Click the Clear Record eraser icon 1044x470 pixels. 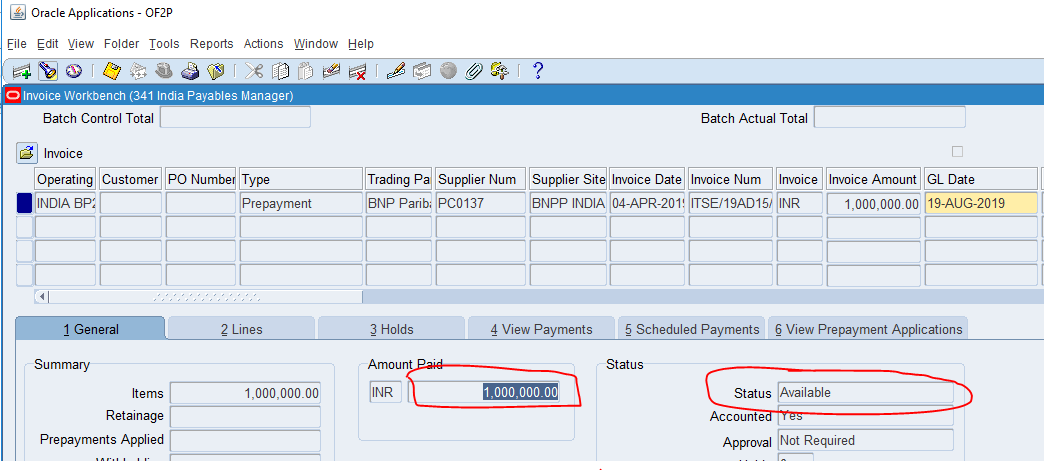click(x=332, y=71)
